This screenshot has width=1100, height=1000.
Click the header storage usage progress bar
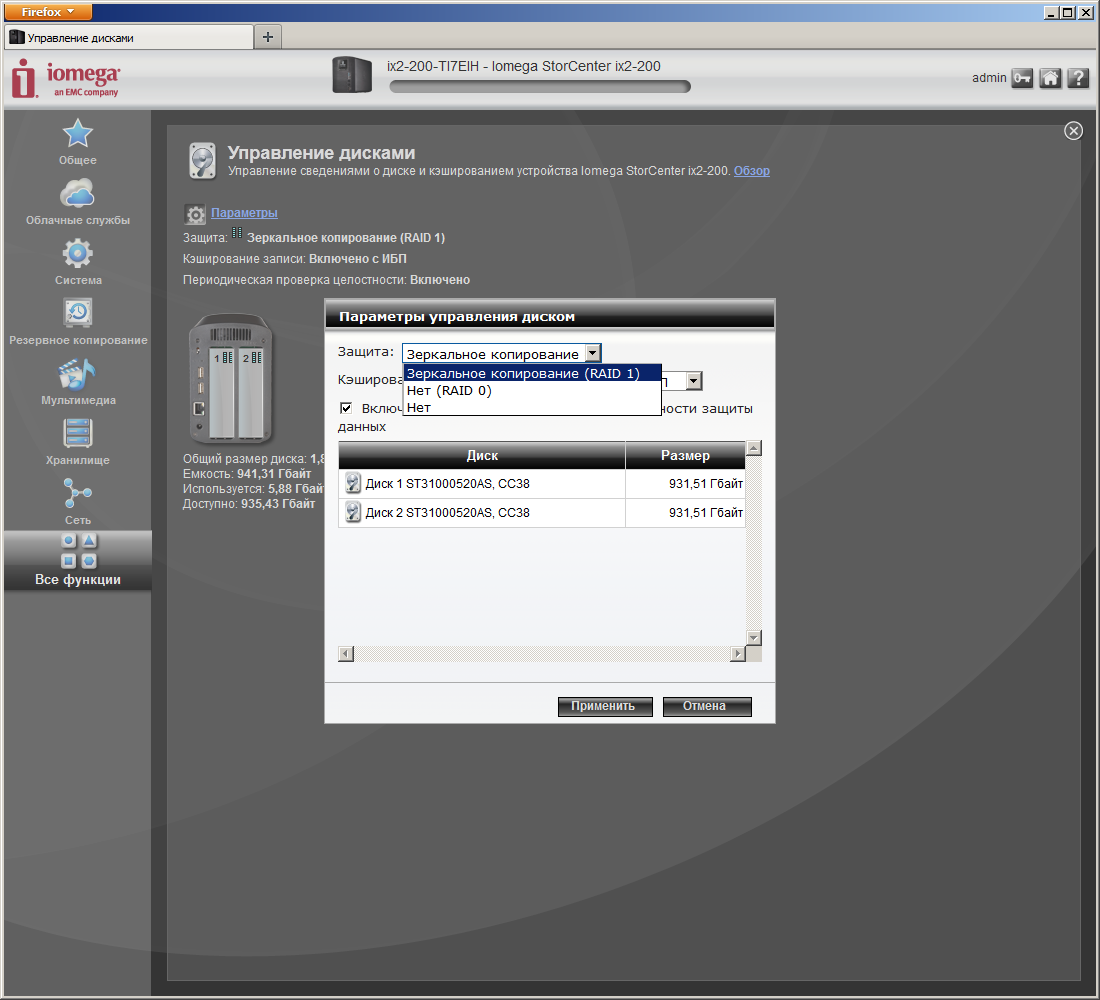coord(540,86)
